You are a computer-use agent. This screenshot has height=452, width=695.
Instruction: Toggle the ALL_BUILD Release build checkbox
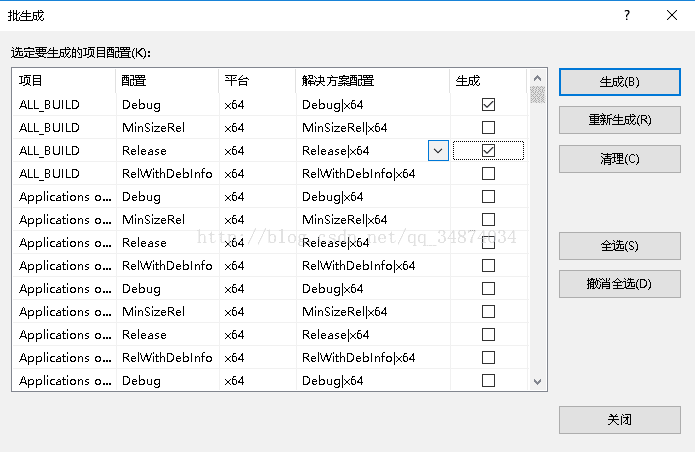point(488,151)
